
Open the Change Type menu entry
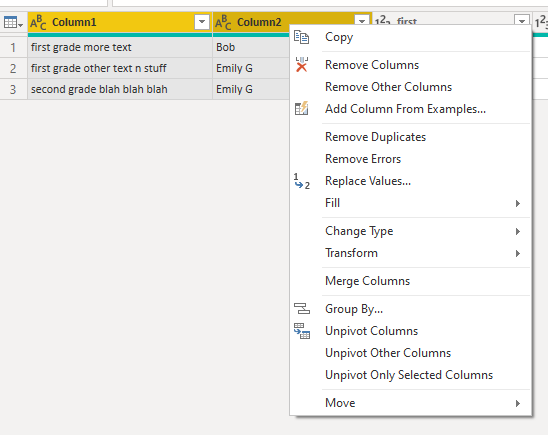[x=411, y=231]
